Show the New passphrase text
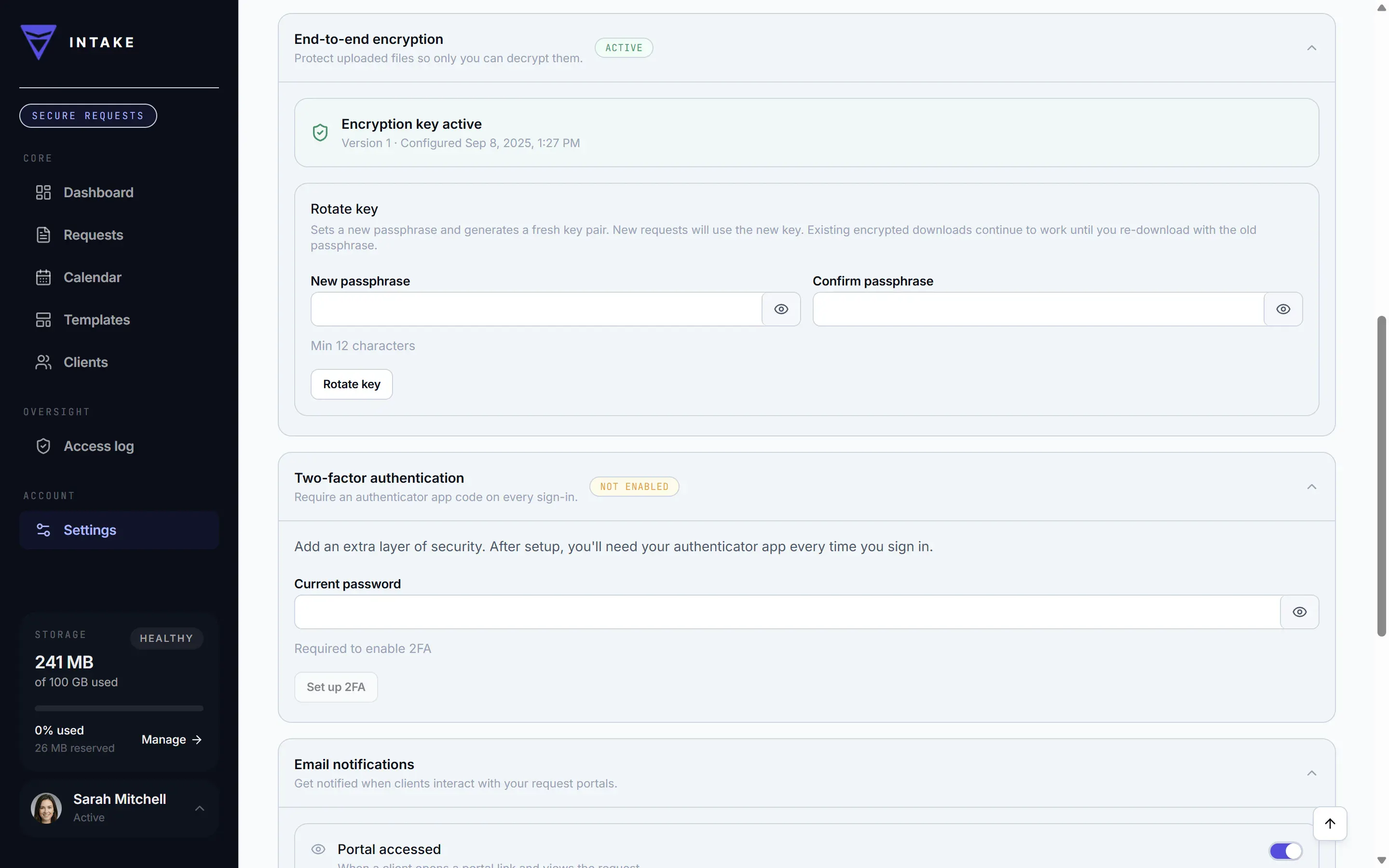 click(x=781, y=309)
